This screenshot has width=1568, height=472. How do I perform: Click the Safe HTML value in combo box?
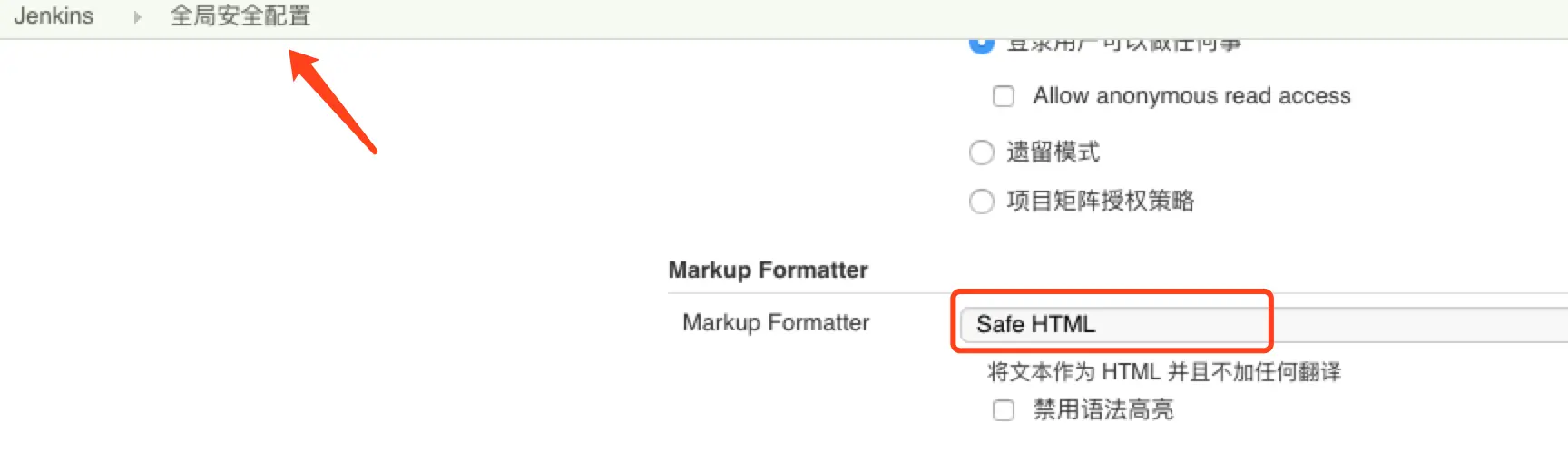pyautogui.click(x=1035, y=324)
